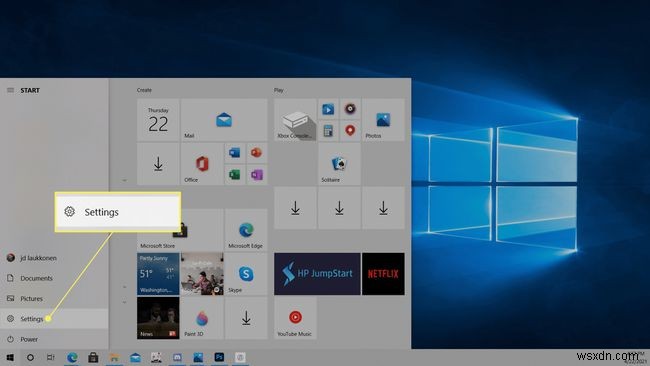Click the pending download tile beside Office
Screen dimensions: 650x366
pyautogui.click(x=158, y=164)
